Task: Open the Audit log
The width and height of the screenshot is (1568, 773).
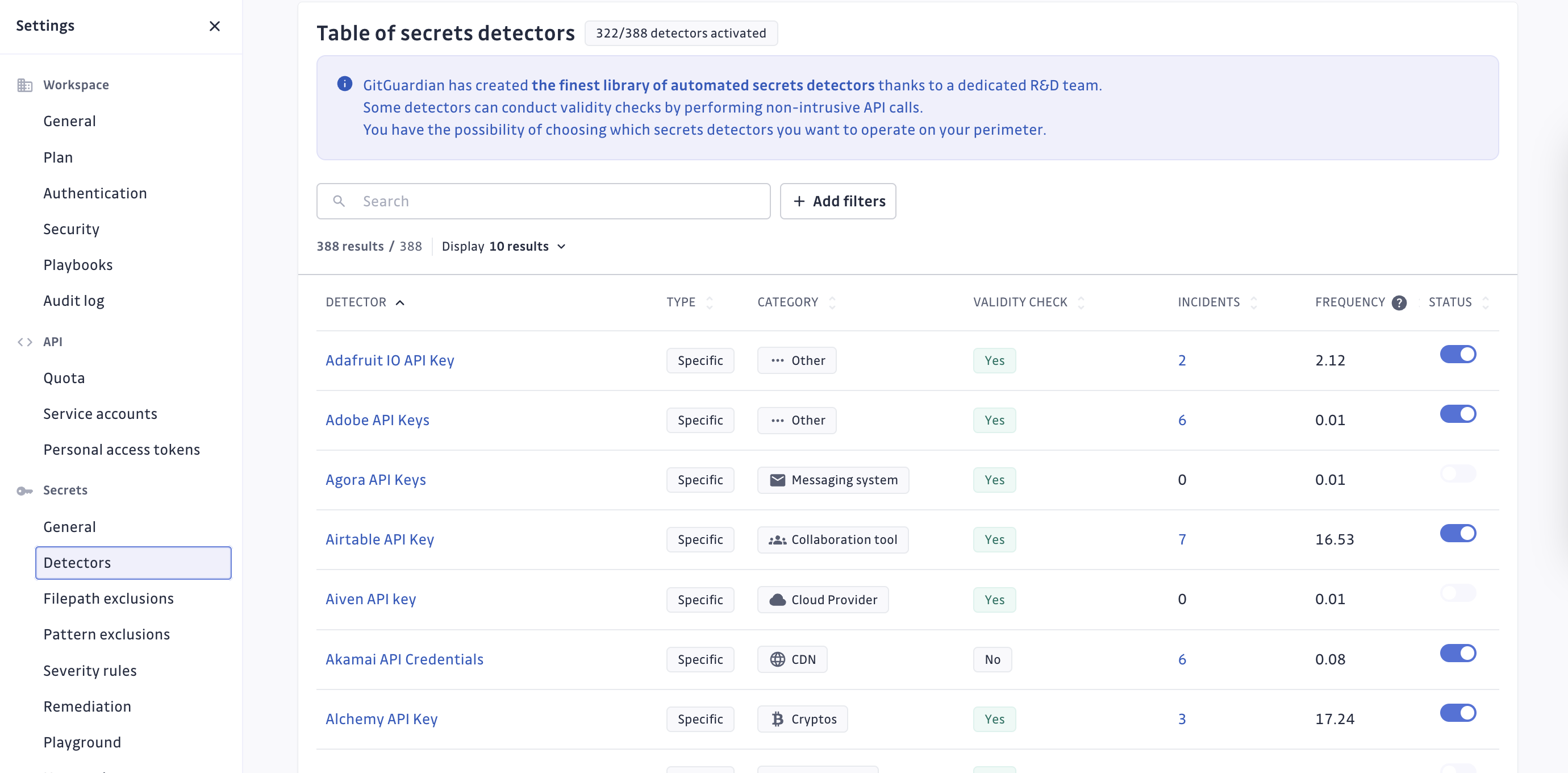Action: point(74,301)
